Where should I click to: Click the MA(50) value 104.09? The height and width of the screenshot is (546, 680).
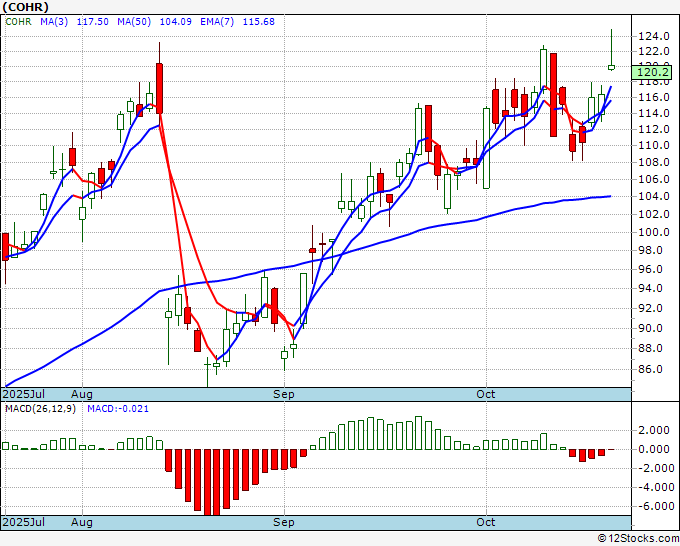point(176,22)
